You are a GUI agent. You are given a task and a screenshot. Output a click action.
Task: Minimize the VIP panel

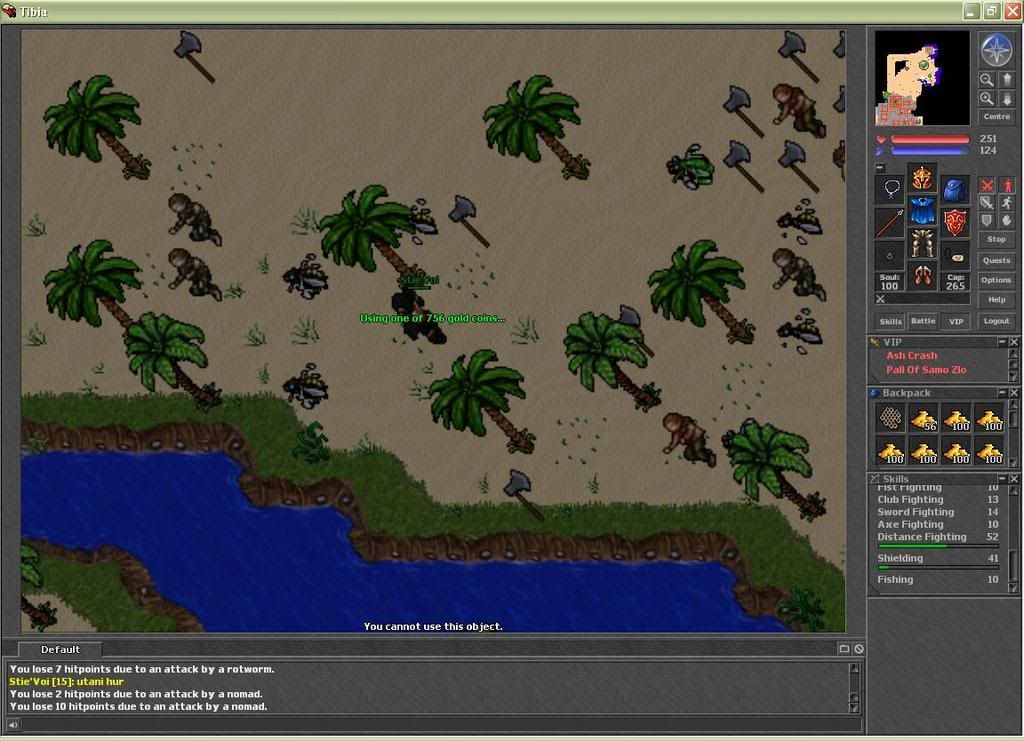click(1002, 342)
